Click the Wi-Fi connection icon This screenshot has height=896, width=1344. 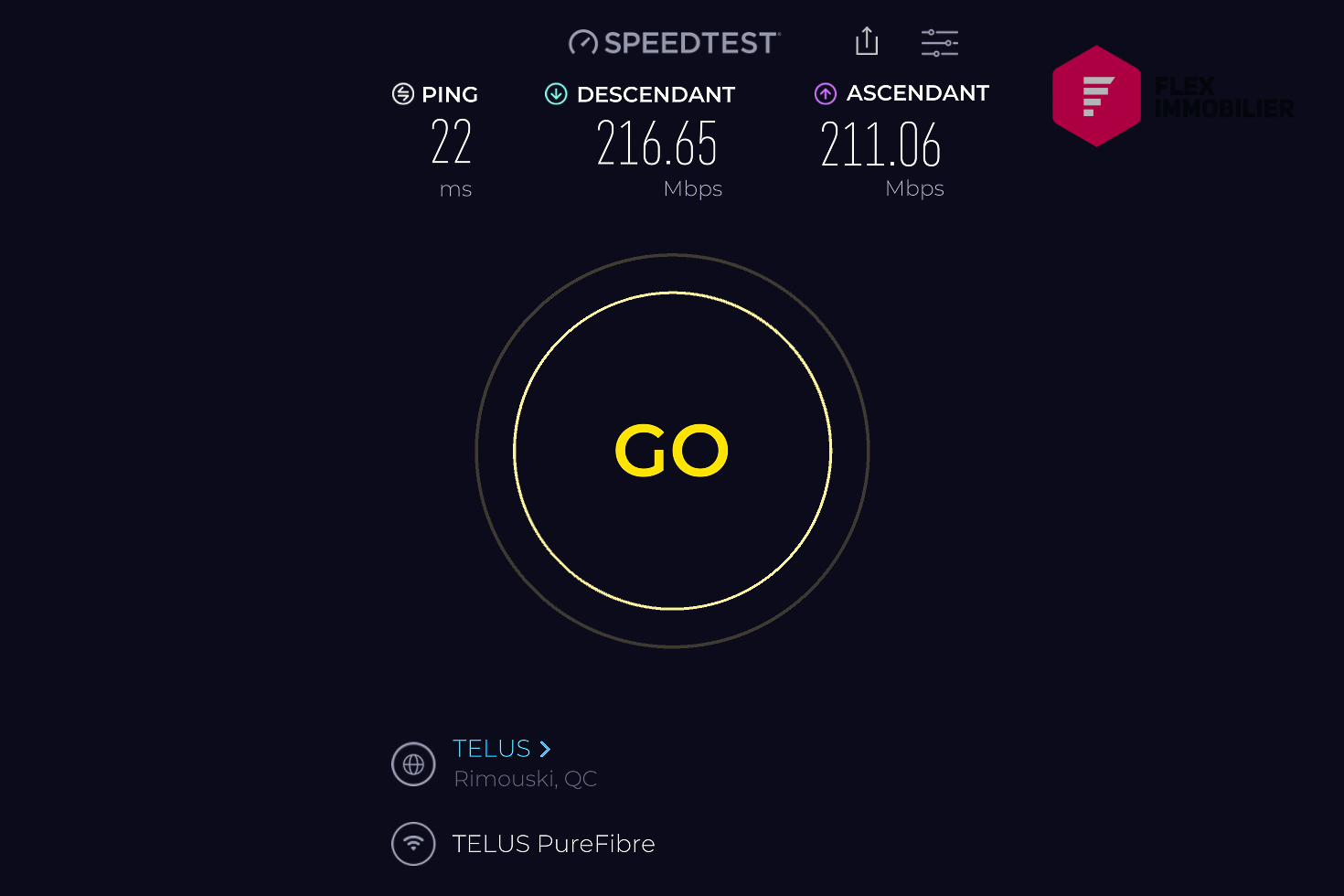coord(413,843)
